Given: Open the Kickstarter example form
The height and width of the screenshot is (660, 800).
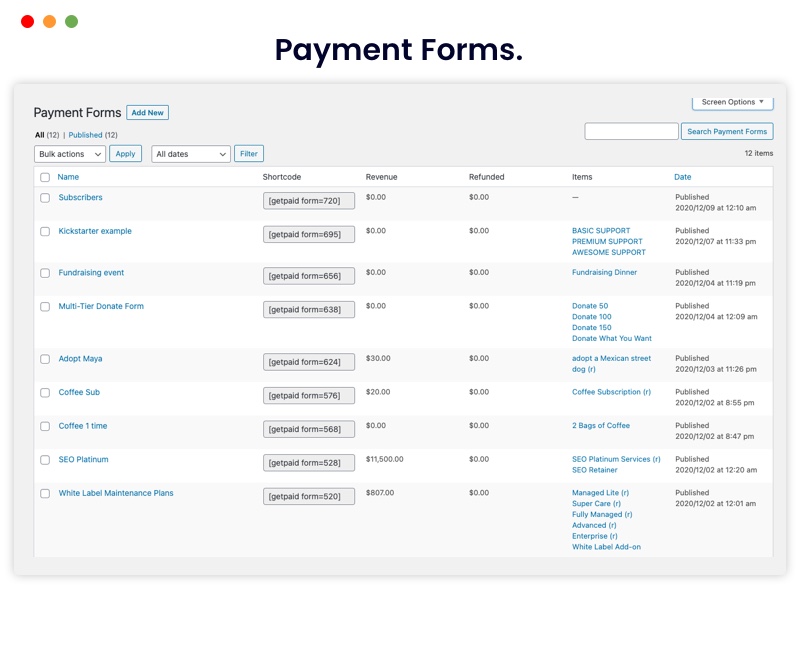Looking at the screenshot, I should 95,231.
